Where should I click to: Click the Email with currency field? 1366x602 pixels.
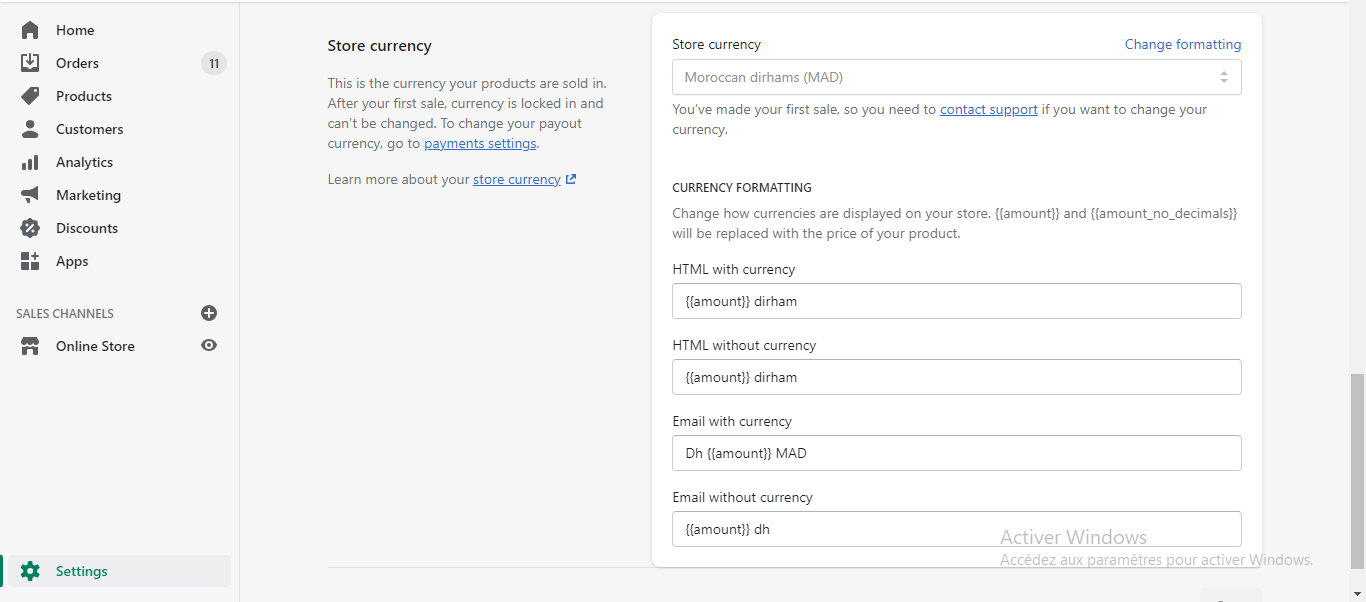(x=956, y=453)
